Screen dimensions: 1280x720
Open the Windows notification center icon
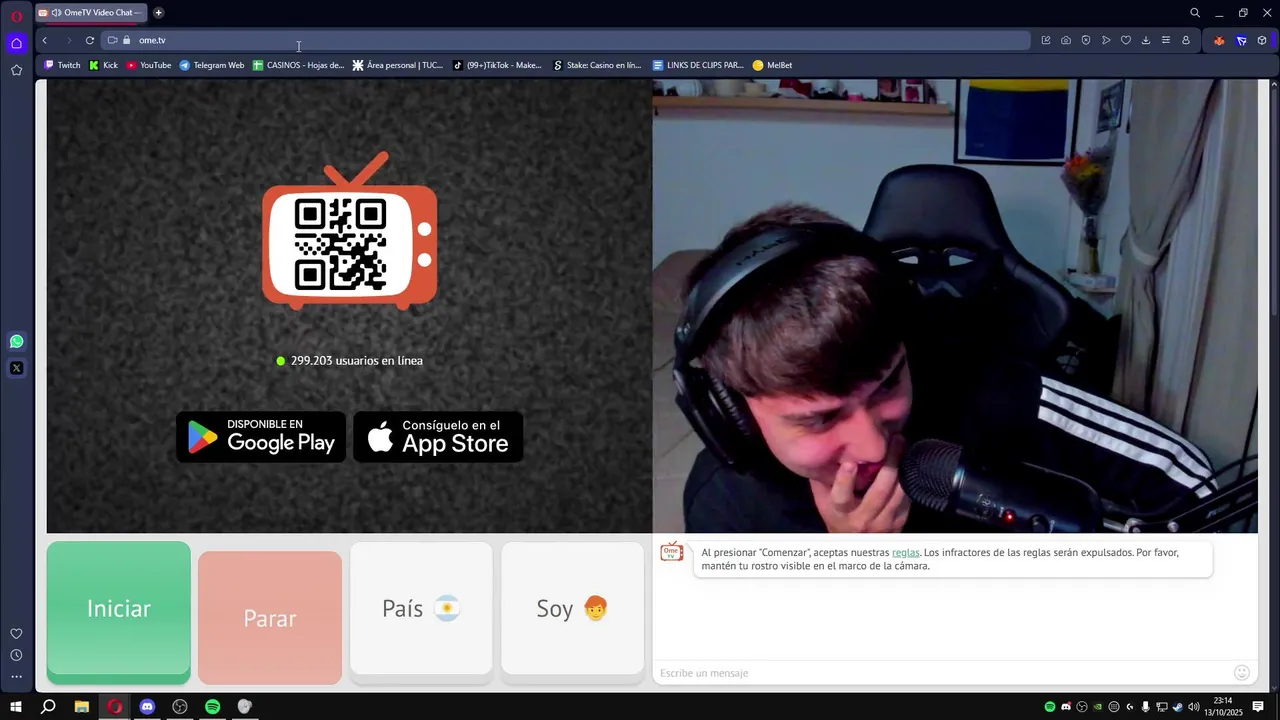[1258, 707]
